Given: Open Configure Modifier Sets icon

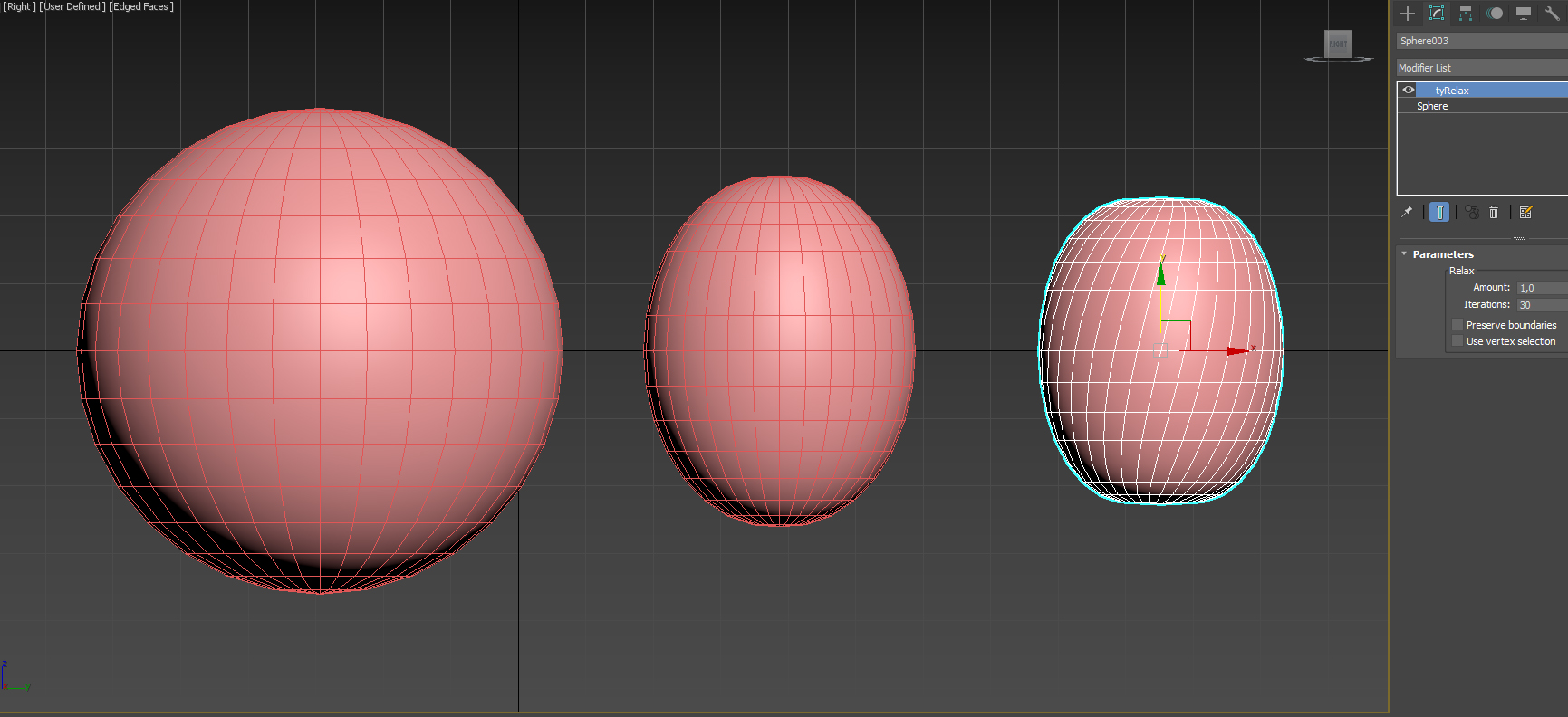Looking at the screenshot, I should (1526, 212).
